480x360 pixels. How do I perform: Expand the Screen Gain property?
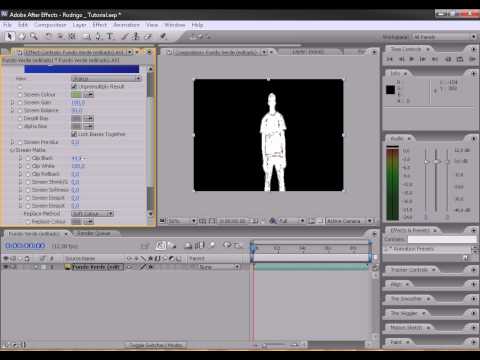pos(12,103)
